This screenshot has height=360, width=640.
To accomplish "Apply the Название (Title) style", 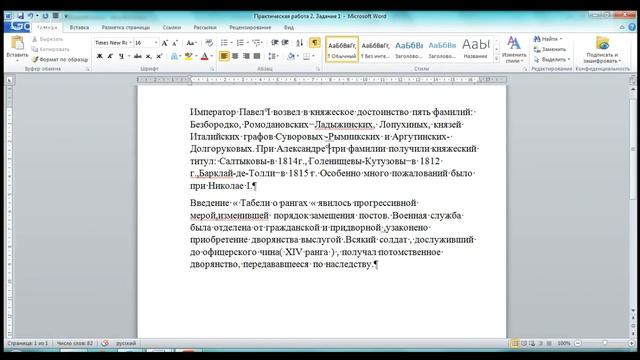I will click(x=476, y=49).
